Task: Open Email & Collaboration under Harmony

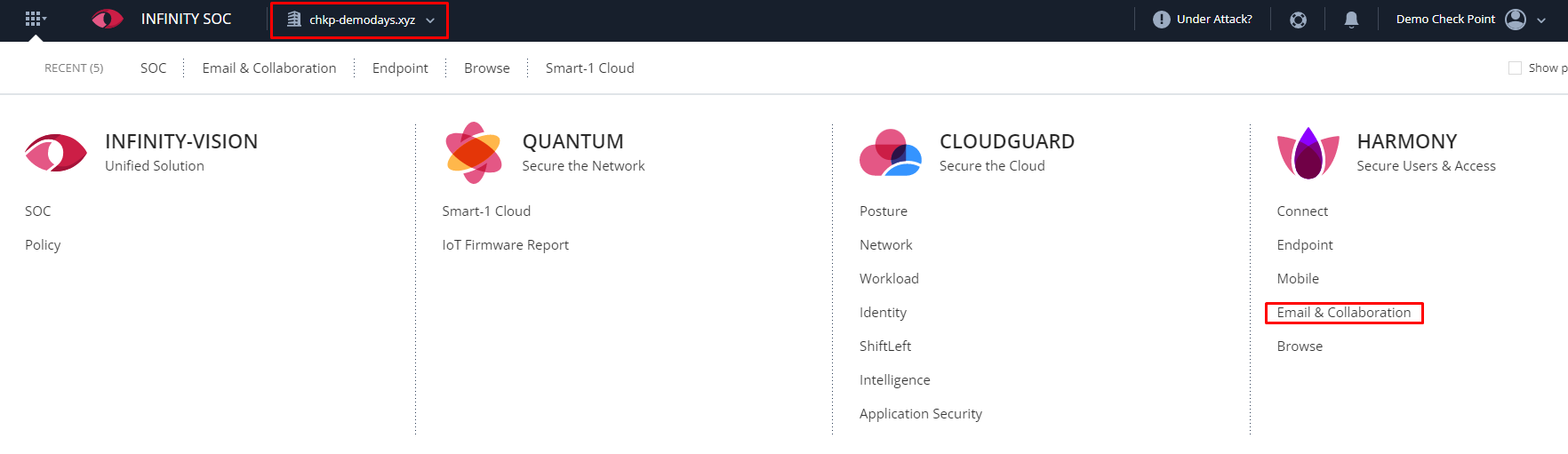Action: click(1344, 313)
